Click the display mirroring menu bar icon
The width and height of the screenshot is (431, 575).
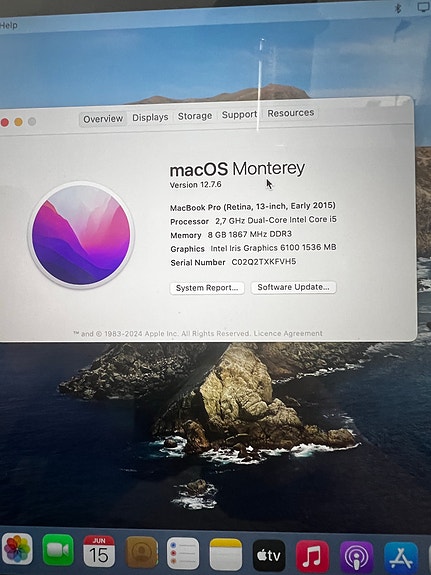pyautogui.click(x=424, y=7)
